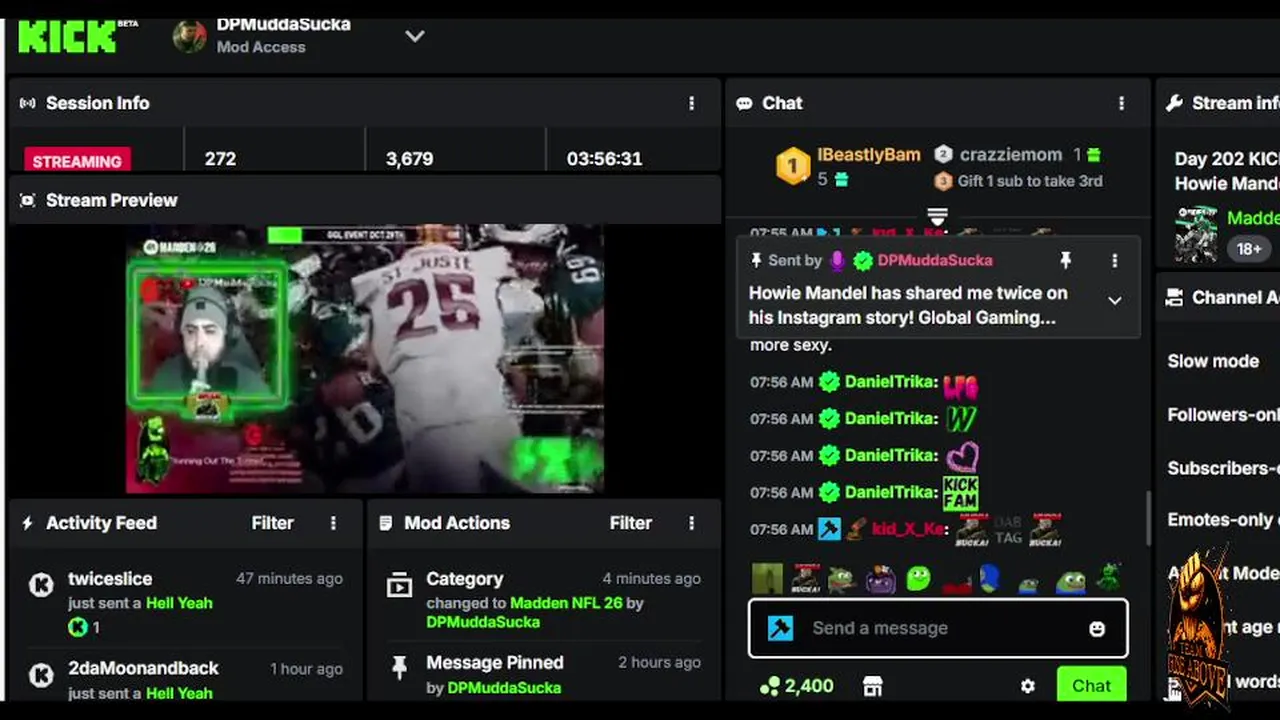This screenshot has width=1280, height=720.
Task: Click the green Chat send button
Action: (1091, 685)
